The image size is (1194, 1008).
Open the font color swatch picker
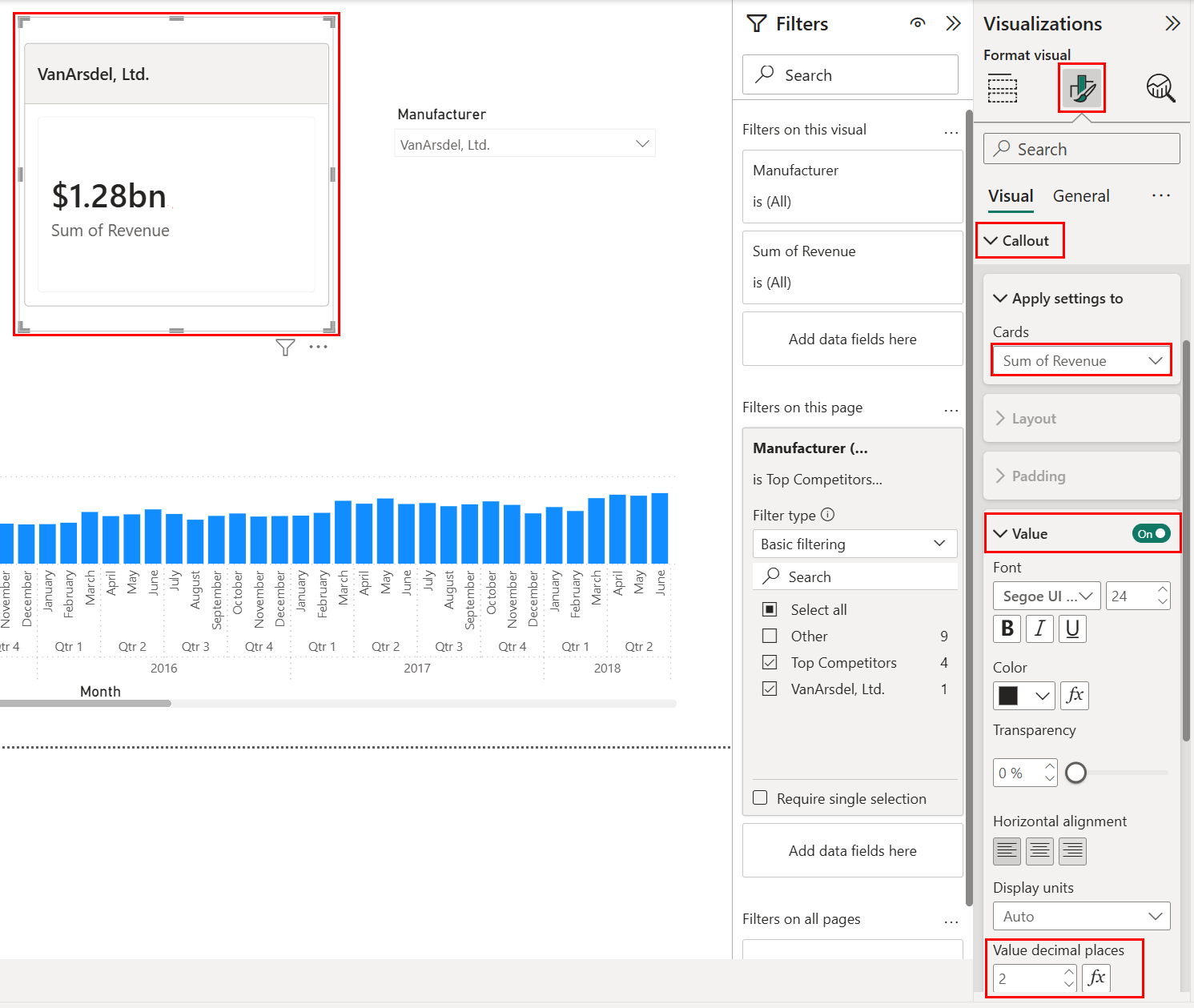[x=1023, y=696]
